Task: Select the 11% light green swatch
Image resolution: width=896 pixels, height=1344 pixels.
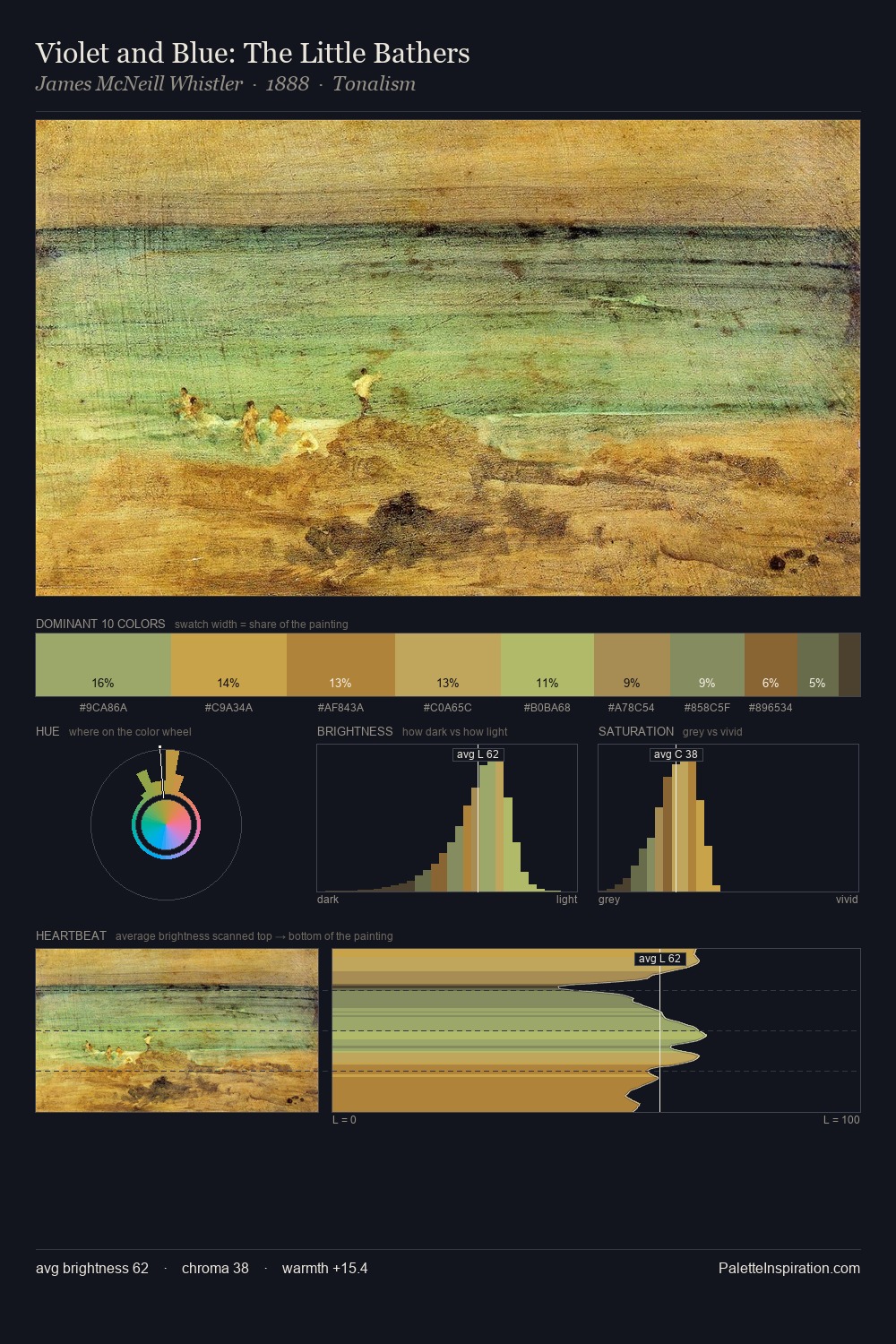Action: coord(547,665)
